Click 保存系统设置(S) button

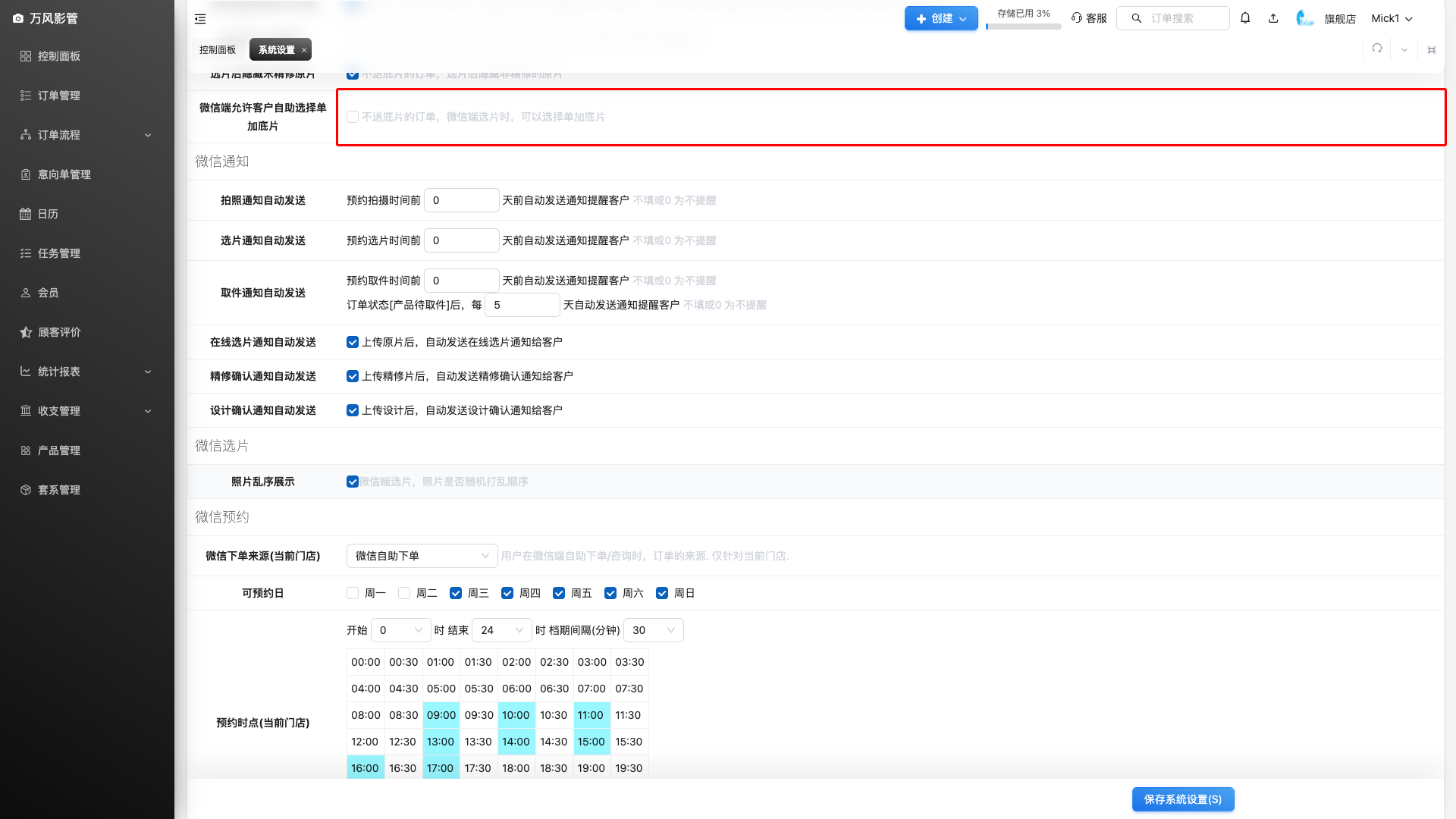click(1183, 799)
